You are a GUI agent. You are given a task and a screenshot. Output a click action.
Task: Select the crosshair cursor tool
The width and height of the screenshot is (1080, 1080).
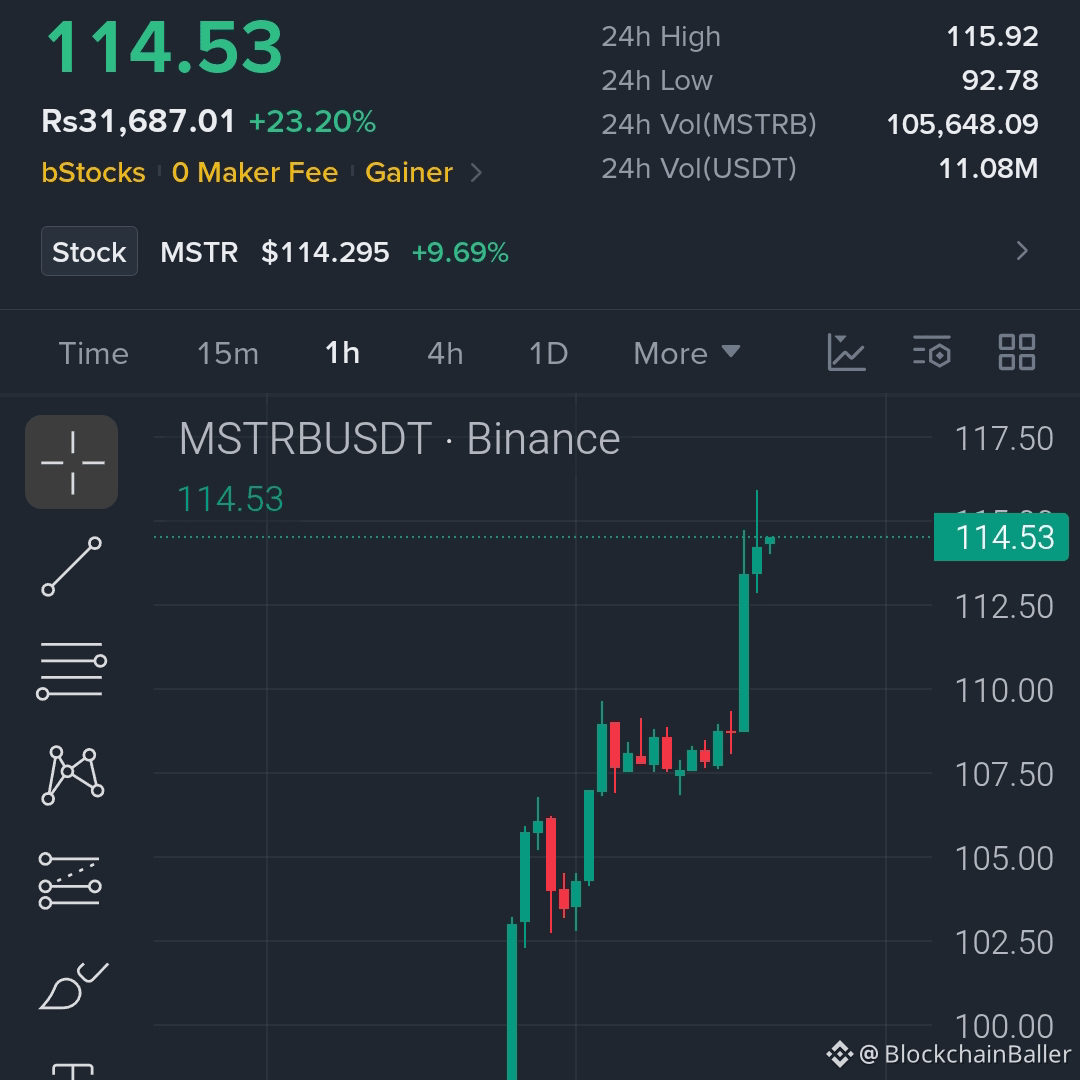pos(72,462)
